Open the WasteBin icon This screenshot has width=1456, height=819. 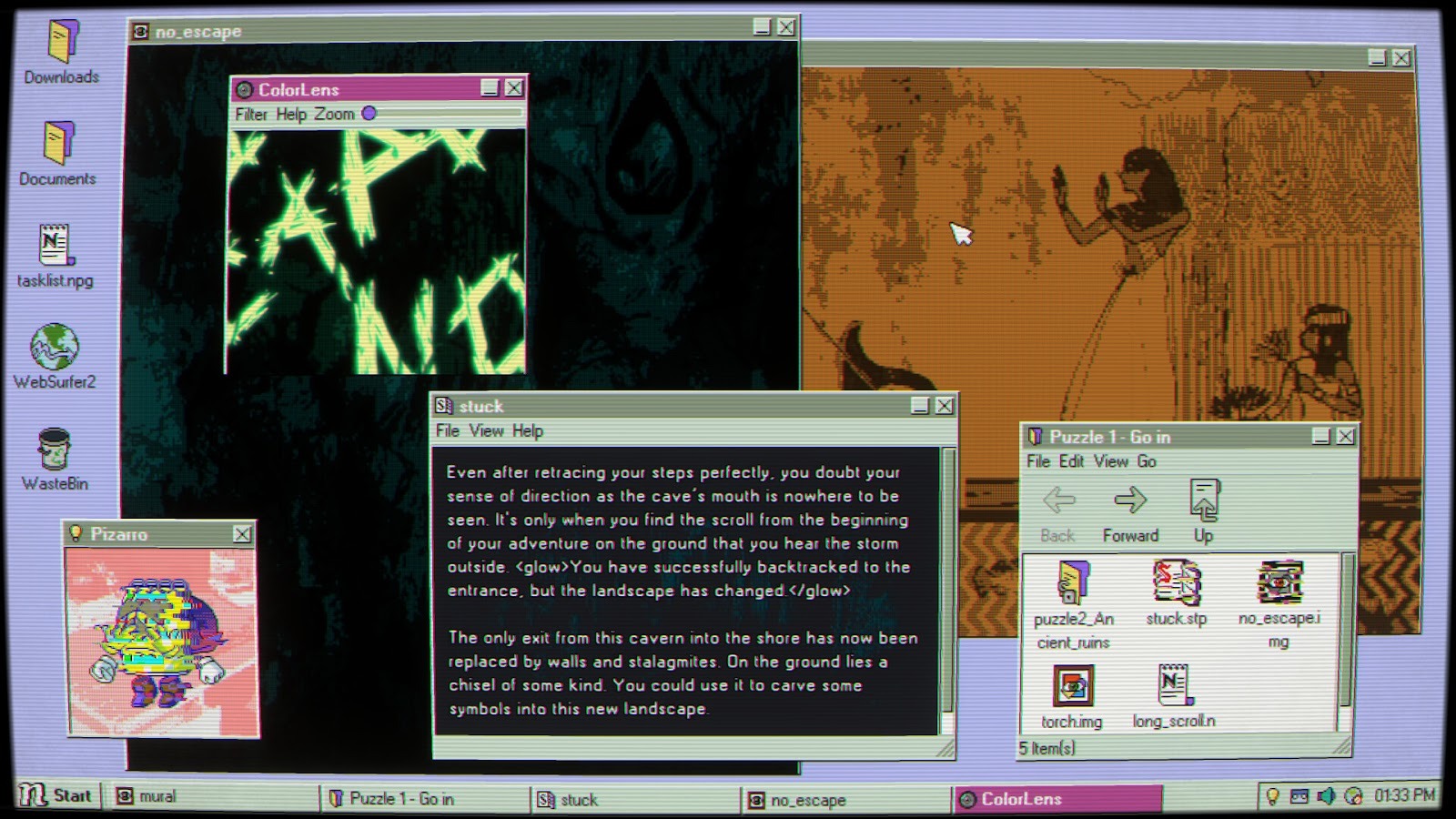point(55,450)
